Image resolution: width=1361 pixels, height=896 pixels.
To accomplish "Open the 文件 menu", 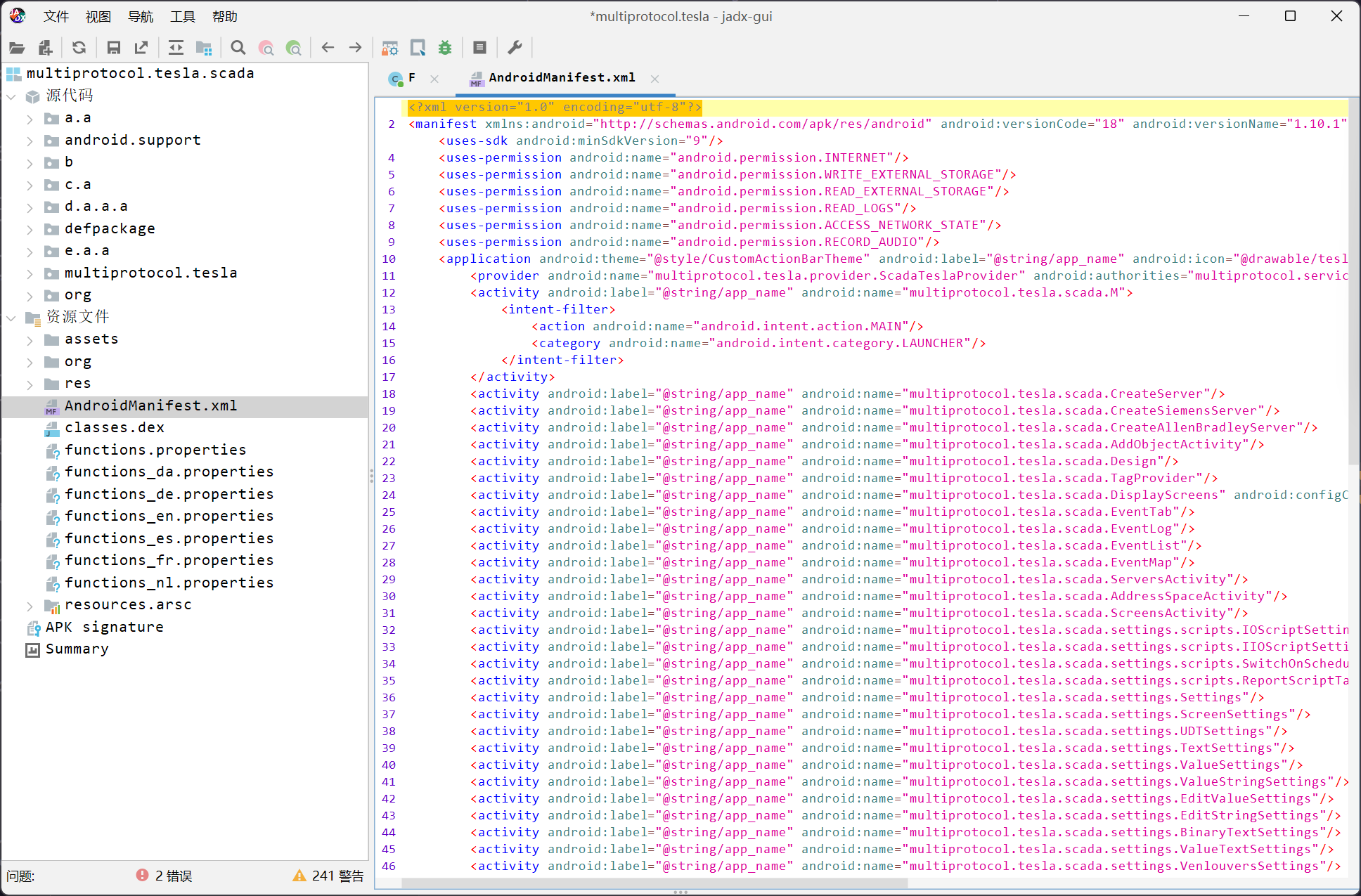I will coord(56,16).
